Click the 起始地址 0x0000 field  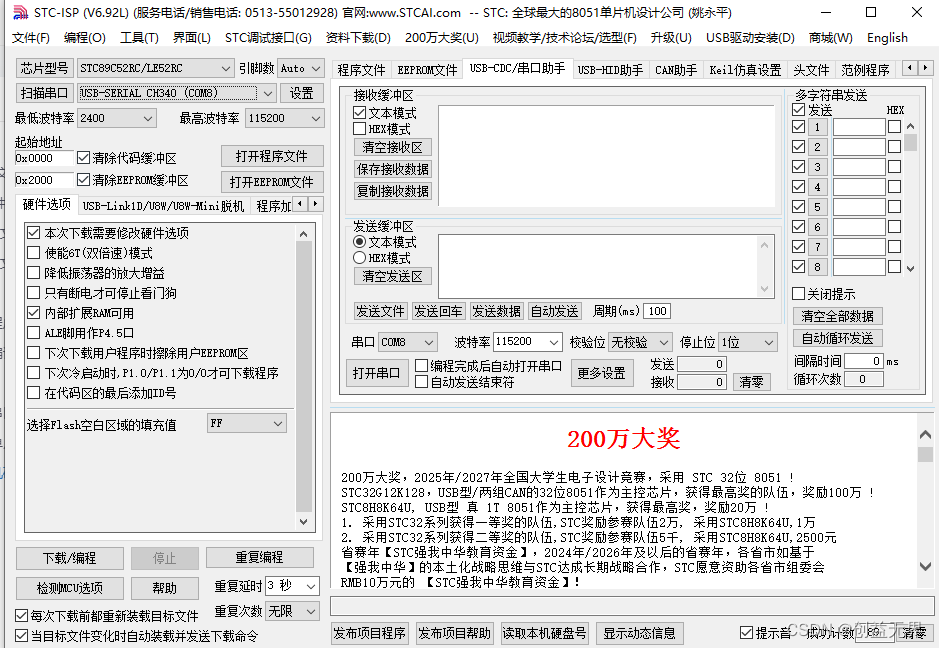44,158
